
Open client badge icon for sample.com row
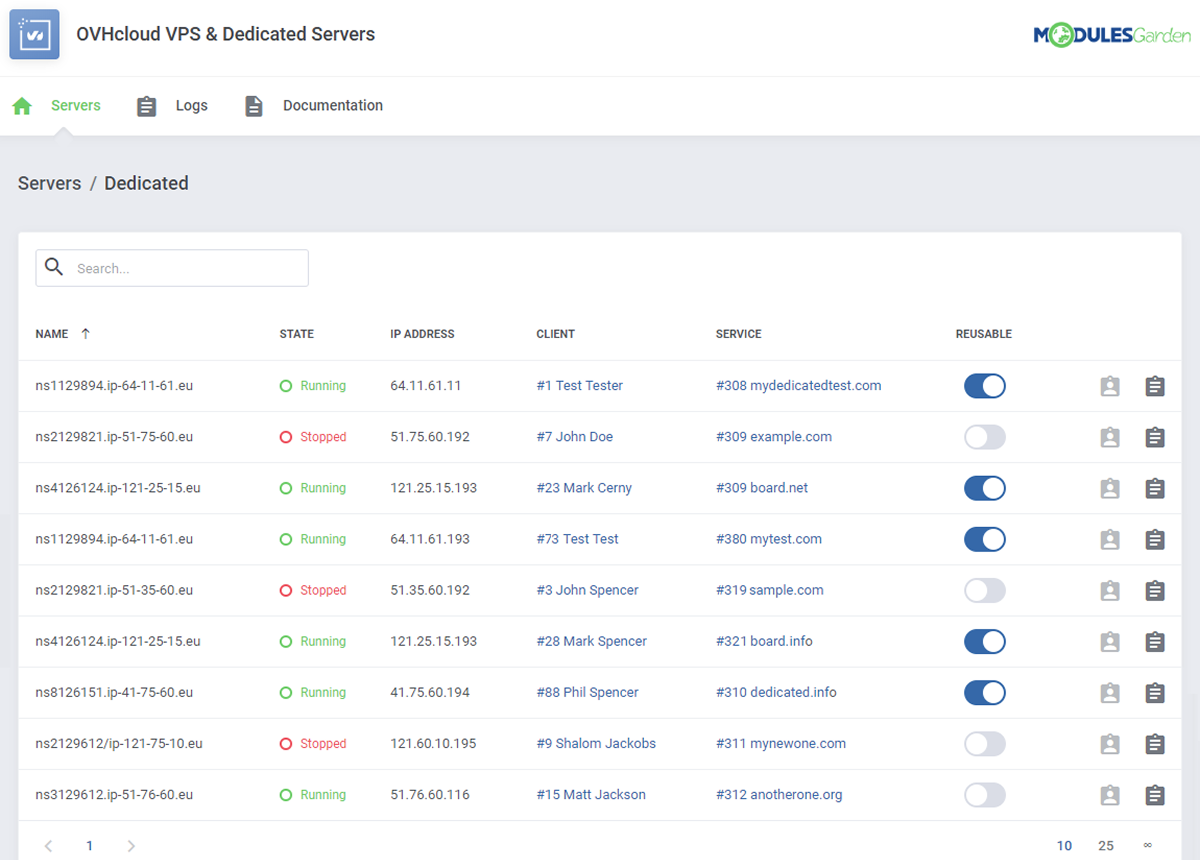click(x=1110, y=590)
